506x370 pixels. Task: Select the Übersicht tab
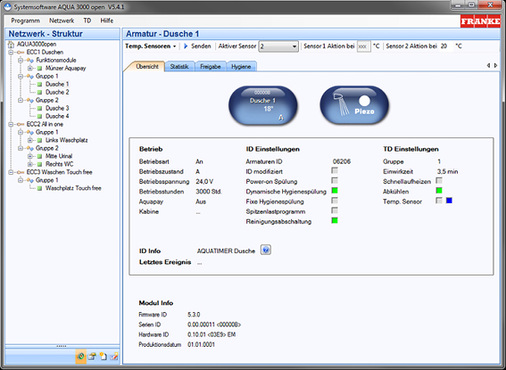tap(147, 66)
